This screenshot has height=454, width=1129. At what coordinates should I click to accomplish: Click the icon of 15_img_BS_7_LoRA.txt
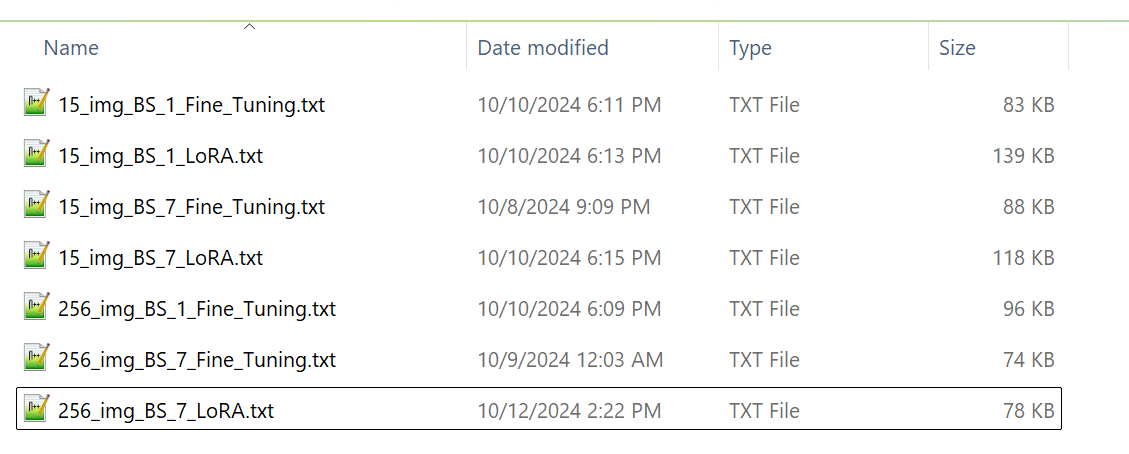[37, 258]
